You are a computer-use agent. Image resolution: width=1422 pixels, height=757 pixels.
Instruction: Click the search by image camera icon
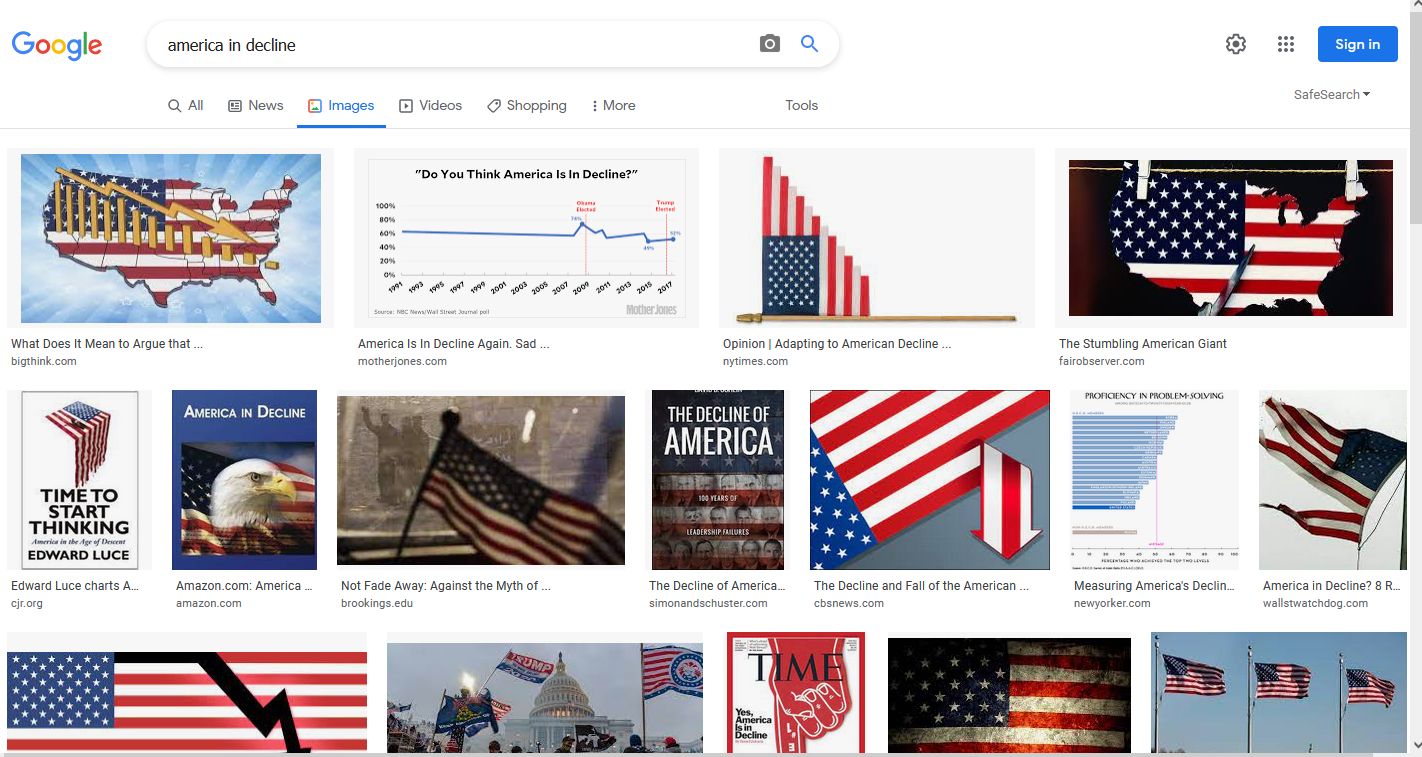click(x=769, y=44)
